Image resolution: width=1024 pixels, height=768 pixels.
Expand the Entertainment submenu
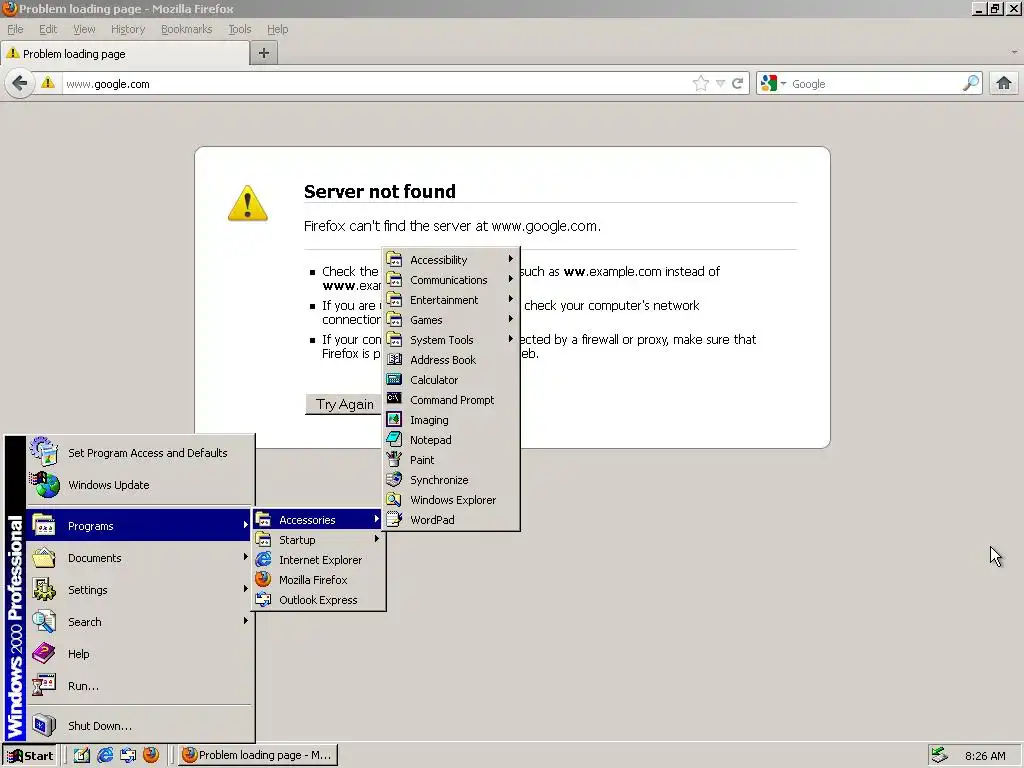pyautogui.click(x=451, y=300)
